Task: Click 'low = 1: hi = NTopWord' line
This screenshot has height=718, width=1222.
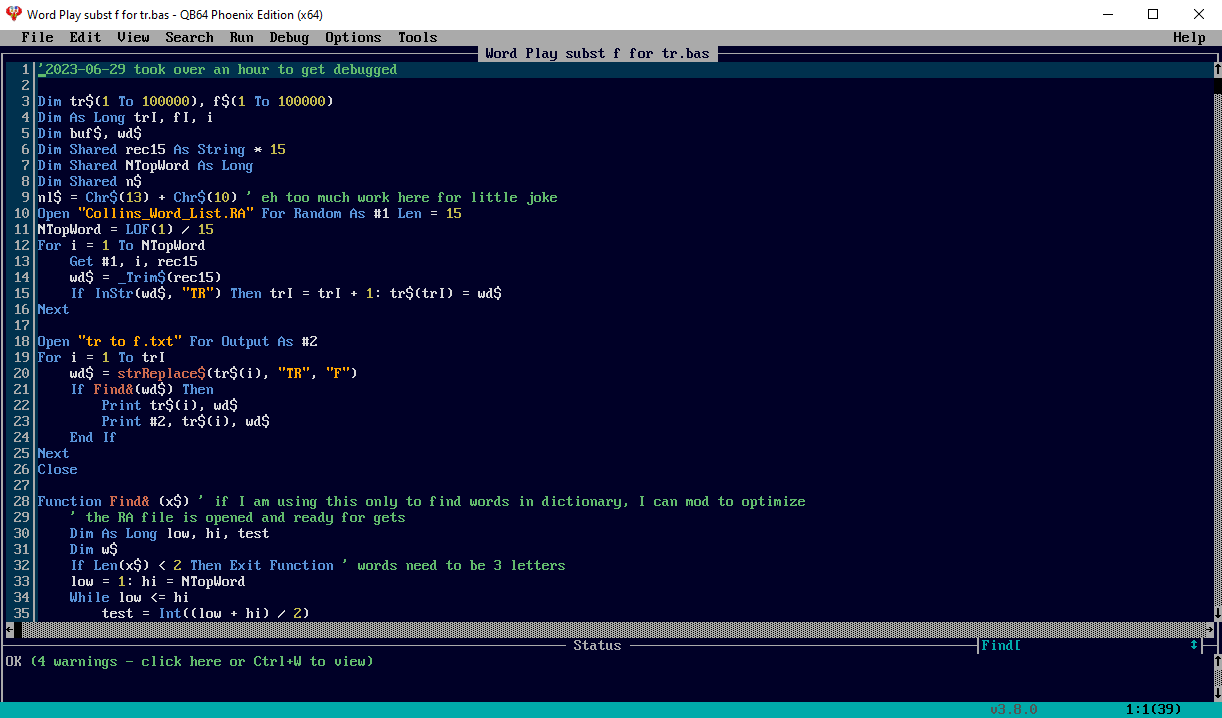Action: click(157, 582)
